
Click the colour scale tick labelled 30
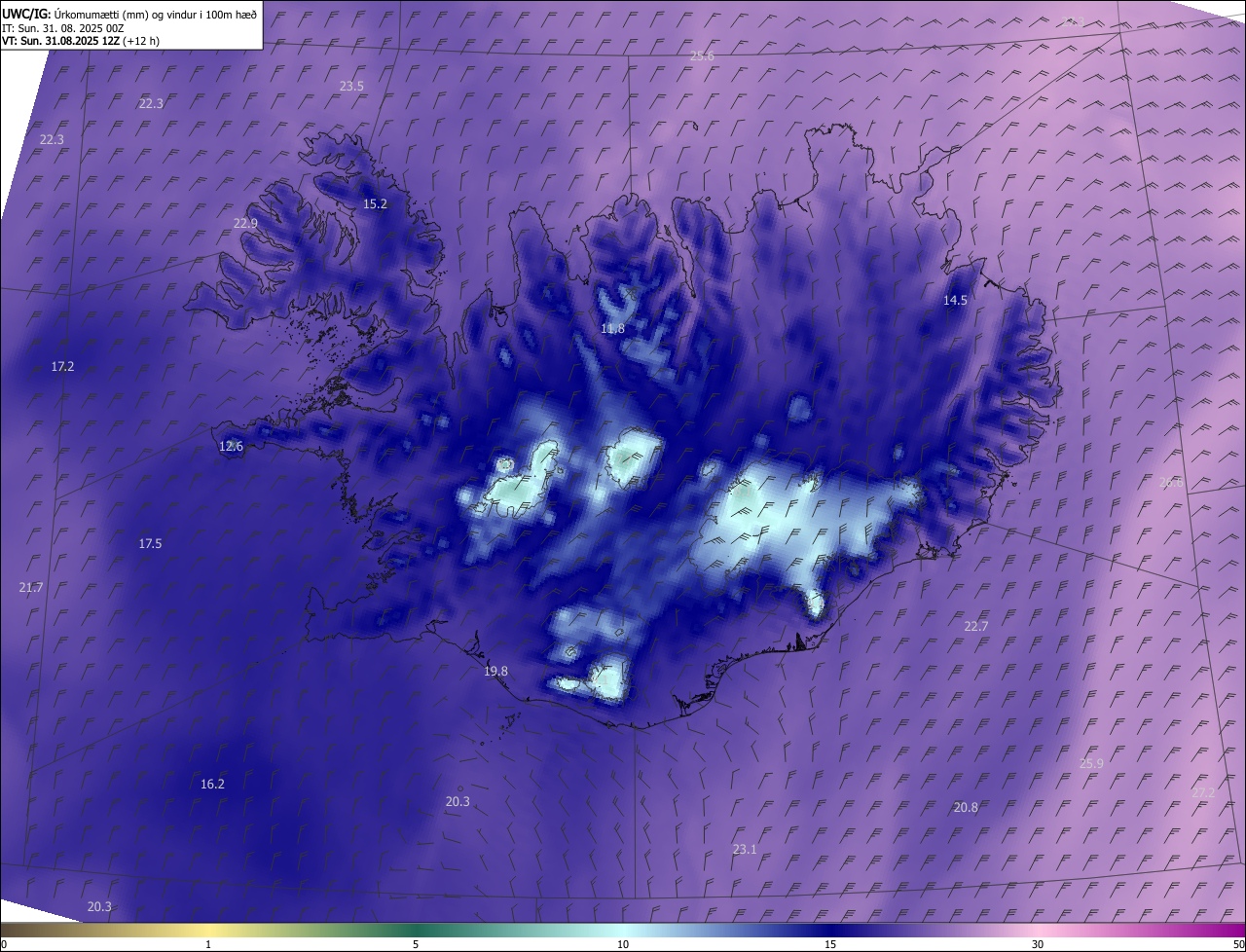click(x=1038, y=944)
